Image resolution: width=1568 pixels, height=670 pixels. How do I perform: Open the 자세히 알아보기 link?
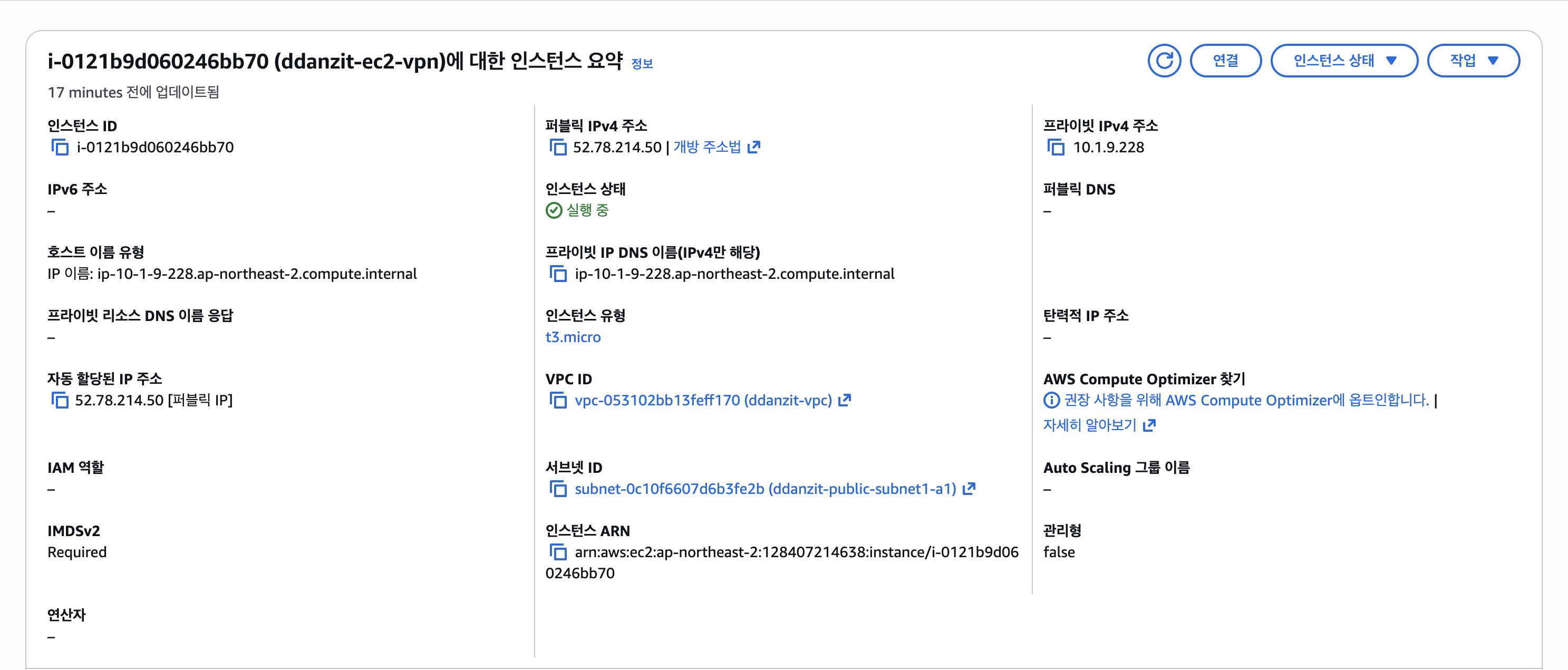pos(1090,424)
